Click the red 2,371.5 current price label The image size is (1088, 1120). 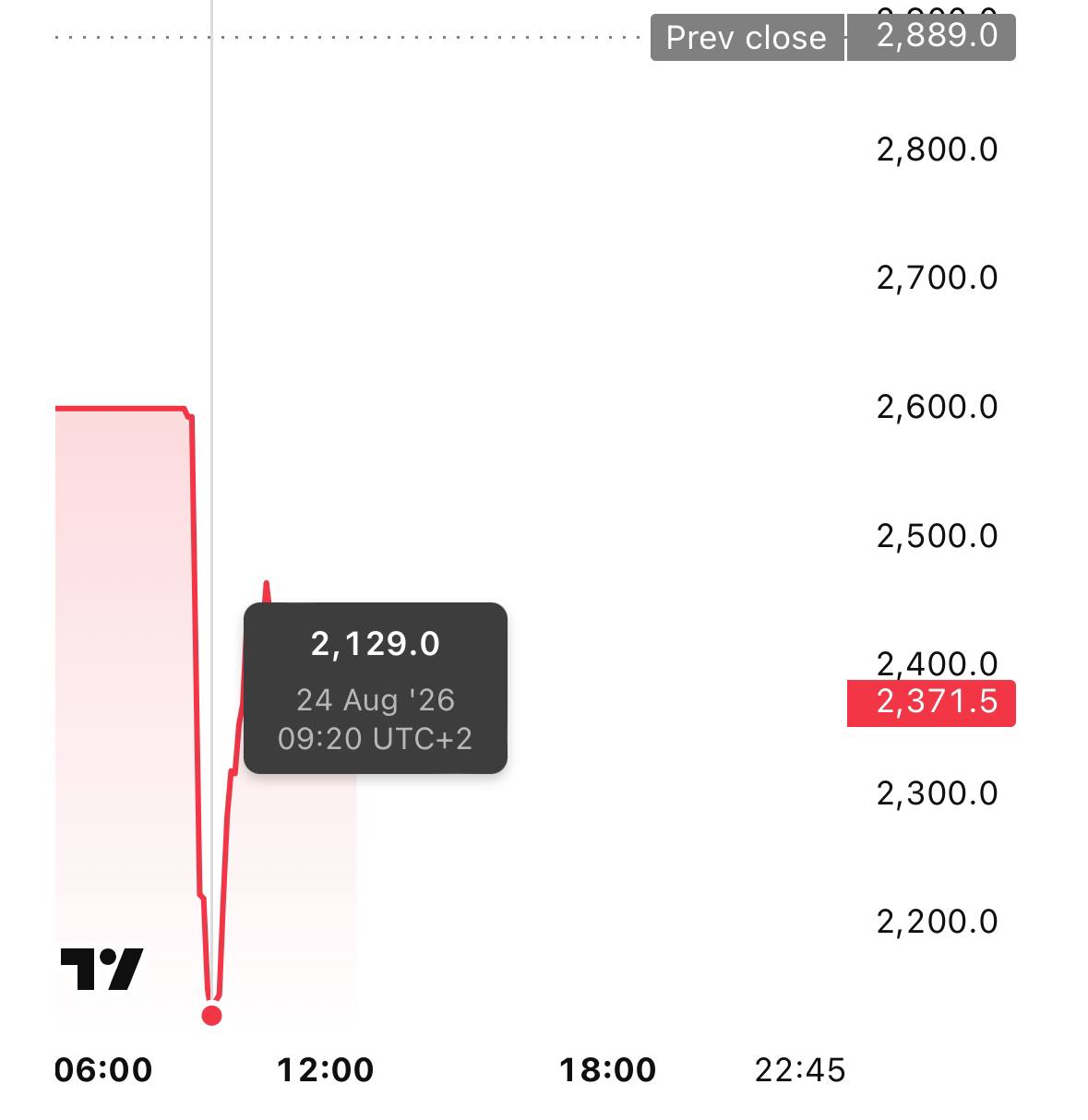(931, 703)
